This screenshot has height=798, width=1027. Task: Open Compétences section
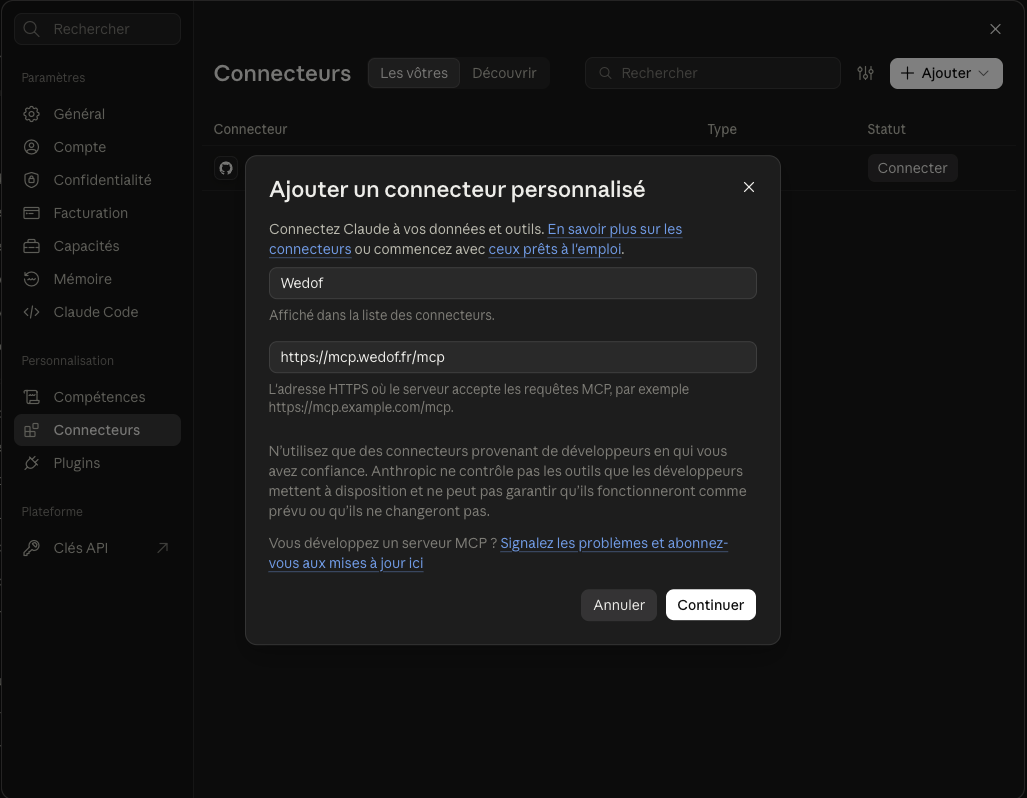pos(98,397)
